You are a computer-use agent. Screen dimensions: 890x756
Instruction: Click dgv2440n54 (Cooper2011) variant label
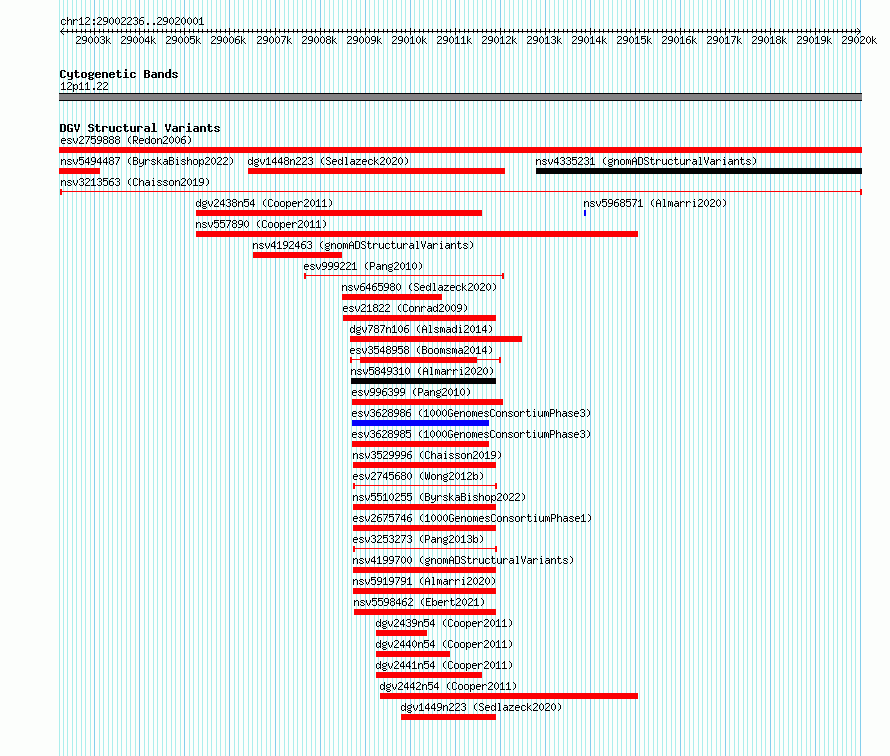(444, 644)
